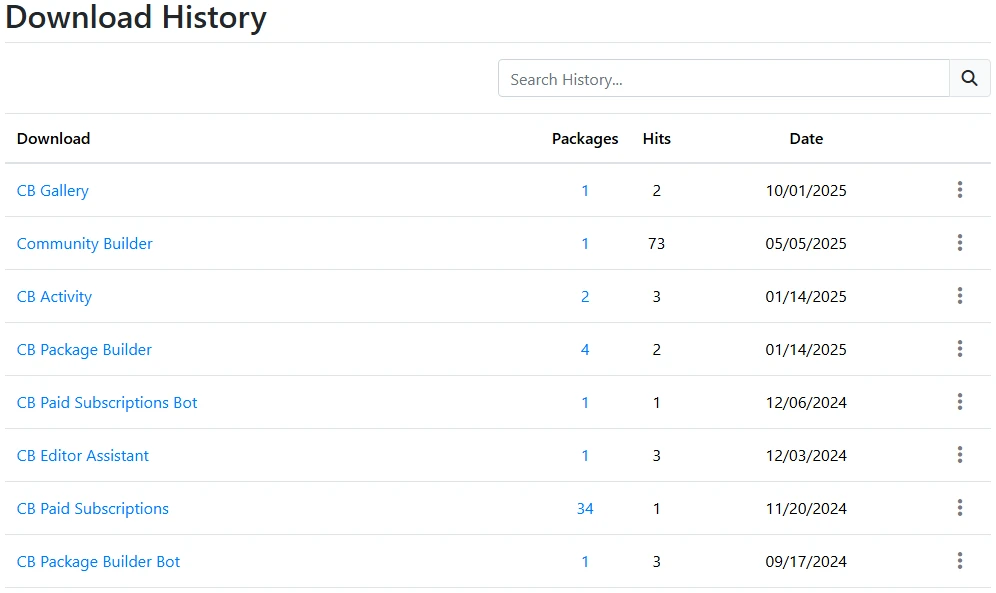
Task: Sort the table by the Hits column
Action: click(x=656, y=139)
